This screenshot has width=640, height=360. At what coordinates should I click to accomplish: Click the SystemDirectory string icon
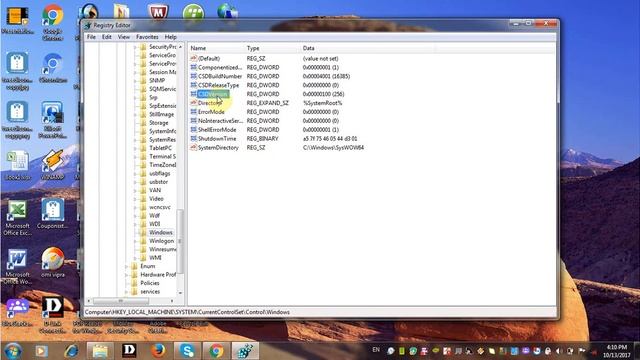pyautogui.click(x=193, y=148)
